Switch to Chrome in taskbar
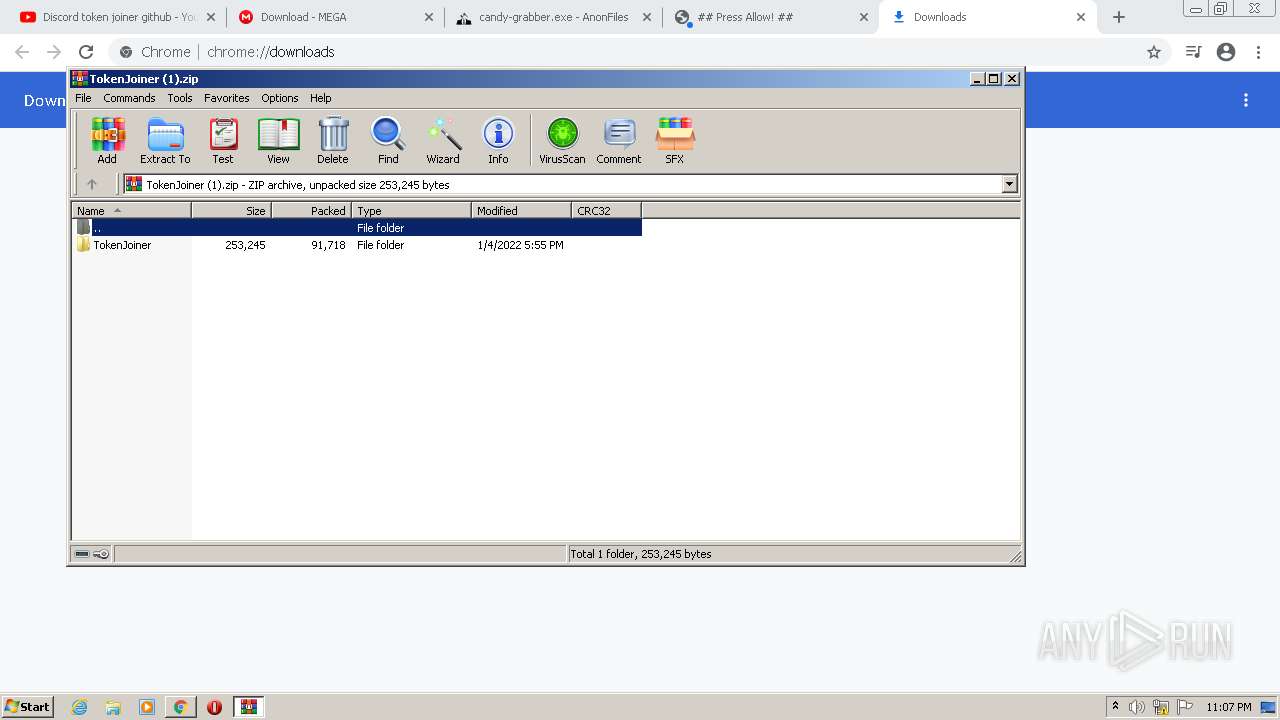Viewport: 1280px width, 720px height. tap(180, 707)
